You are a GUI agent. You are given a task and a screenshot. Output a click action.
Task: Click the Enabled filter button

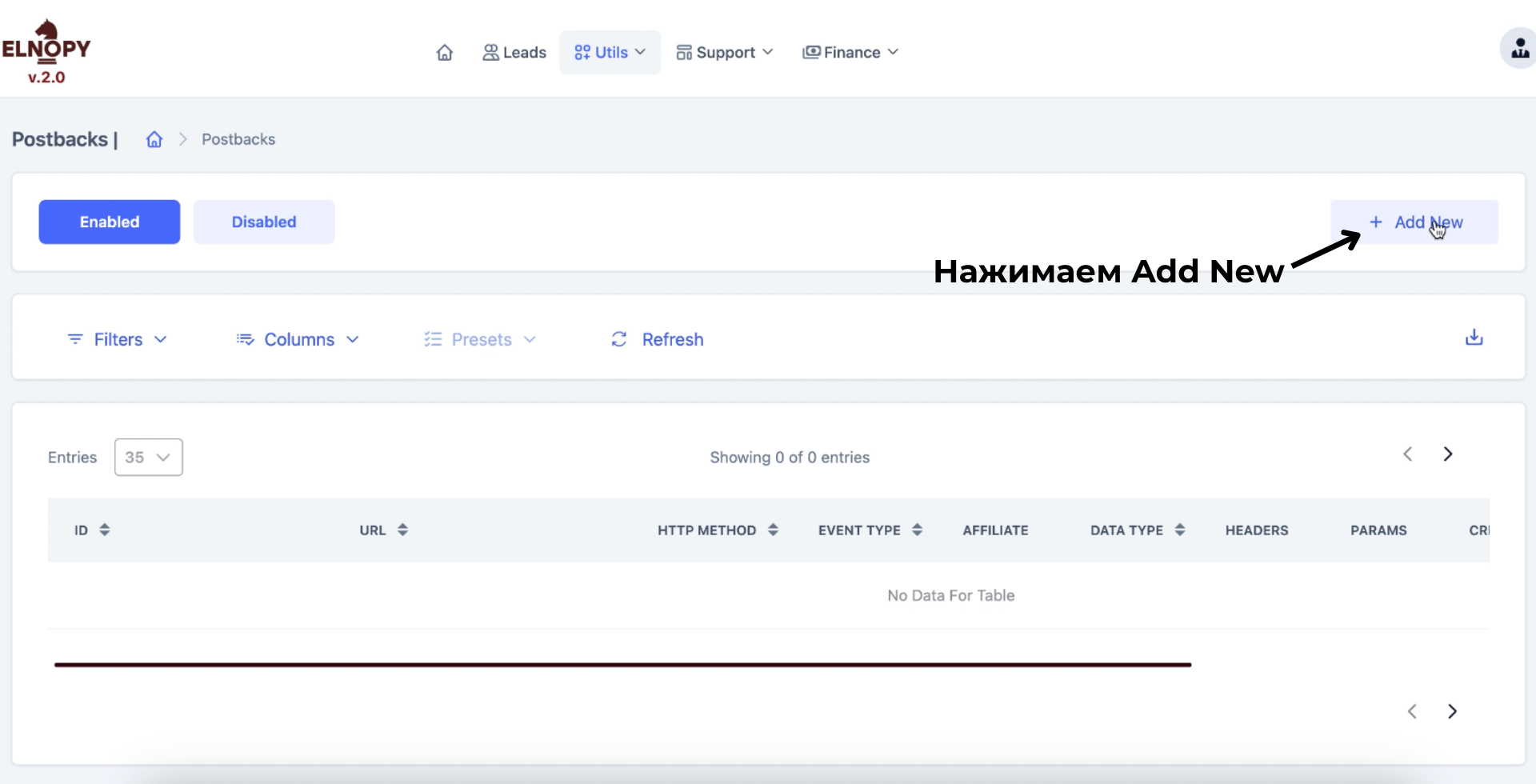[109, 222]
